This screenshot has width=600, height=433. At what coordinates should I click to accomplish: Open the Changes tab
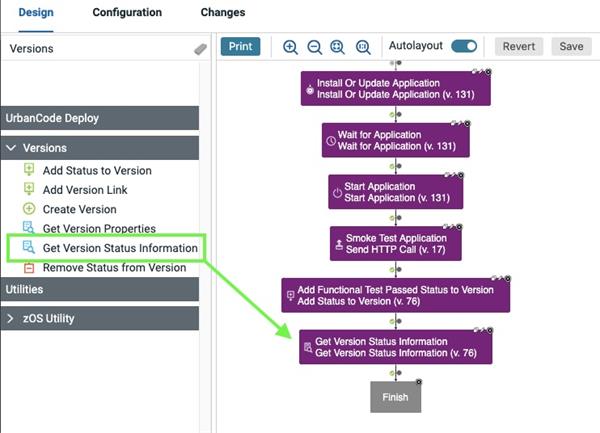click(223, 12)
